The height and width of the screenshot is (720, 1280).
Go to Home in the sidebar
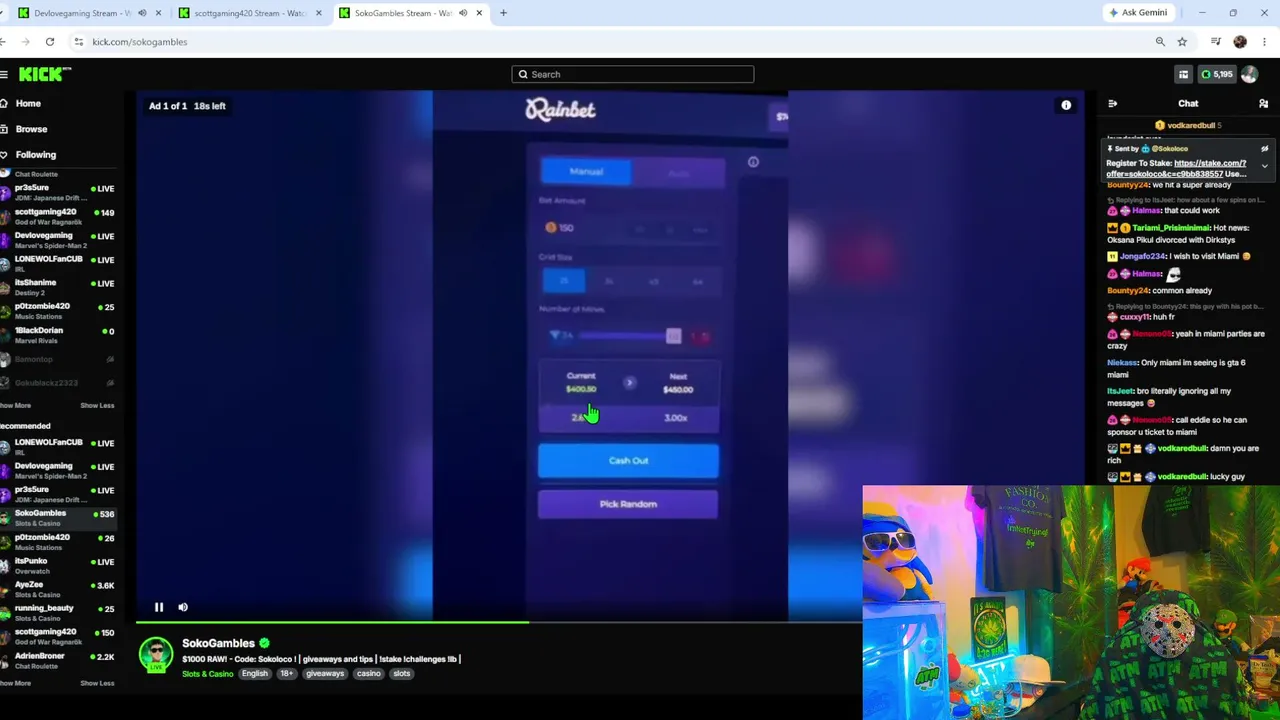coord(28,103)
